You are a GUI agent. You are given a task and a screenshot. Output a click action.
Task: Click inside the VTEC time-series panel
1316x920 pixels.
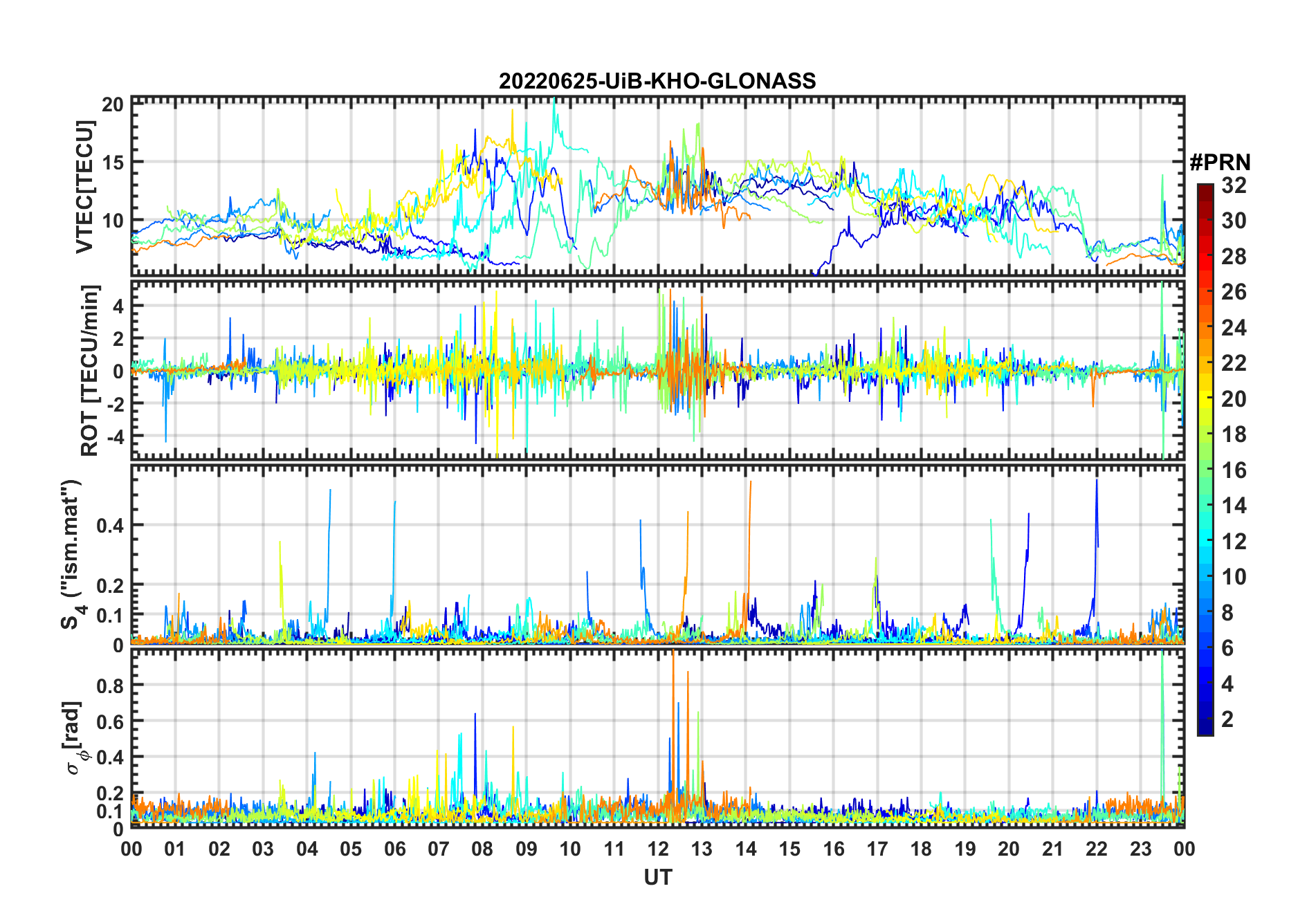[x=657, y=186]
